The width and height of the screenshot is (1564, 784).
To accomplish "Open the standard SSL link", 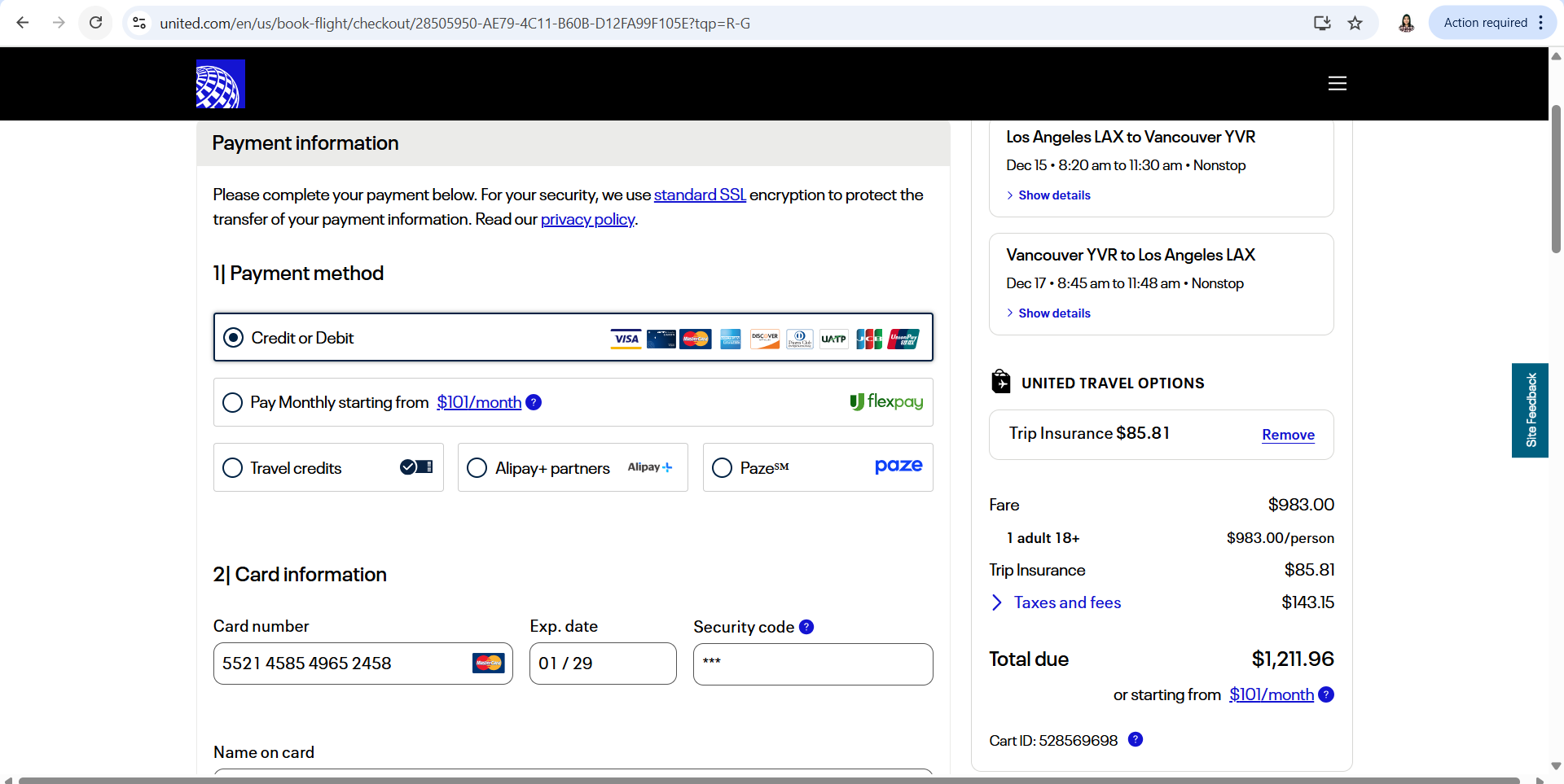I will (700, 195).
